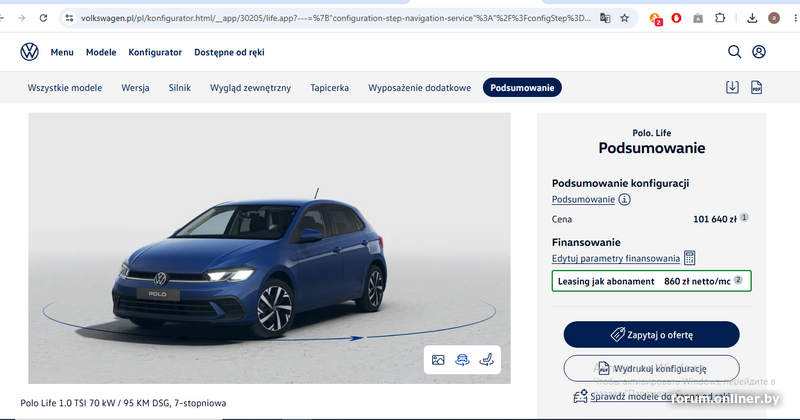Go to the Silnik step
The width and height of the screenshot is (800, 420).
(180, 88)
